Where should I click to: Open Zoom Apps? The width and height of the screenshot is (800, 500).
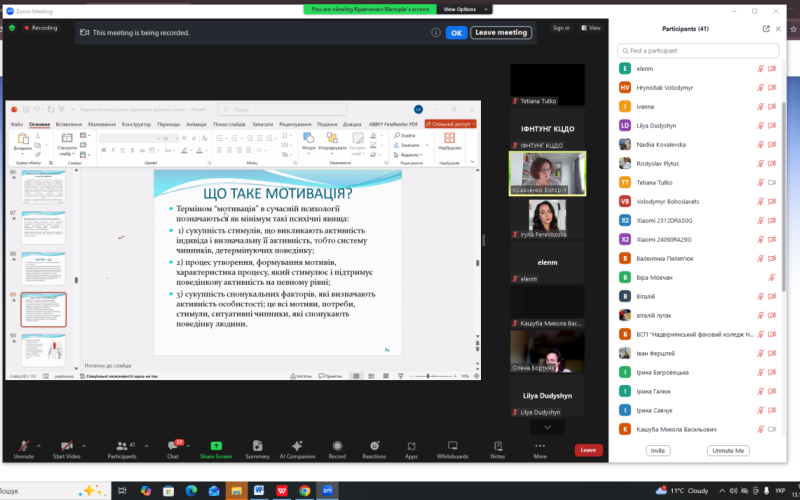pyautogui.click(x=411, y=449)
